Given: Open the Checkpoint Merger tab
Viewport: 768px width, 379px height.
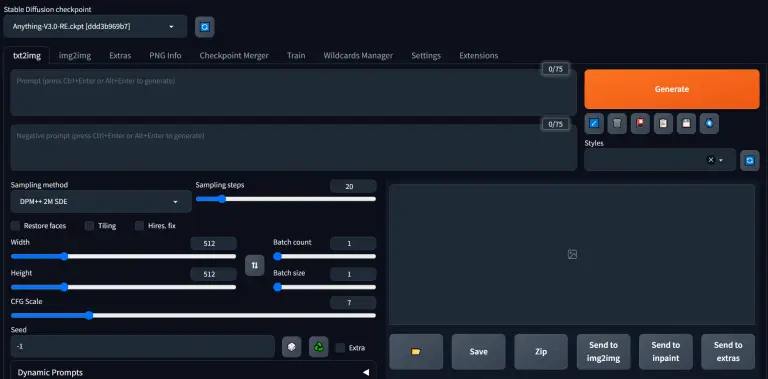Looking at the screenshot, I should pos(234,55).
